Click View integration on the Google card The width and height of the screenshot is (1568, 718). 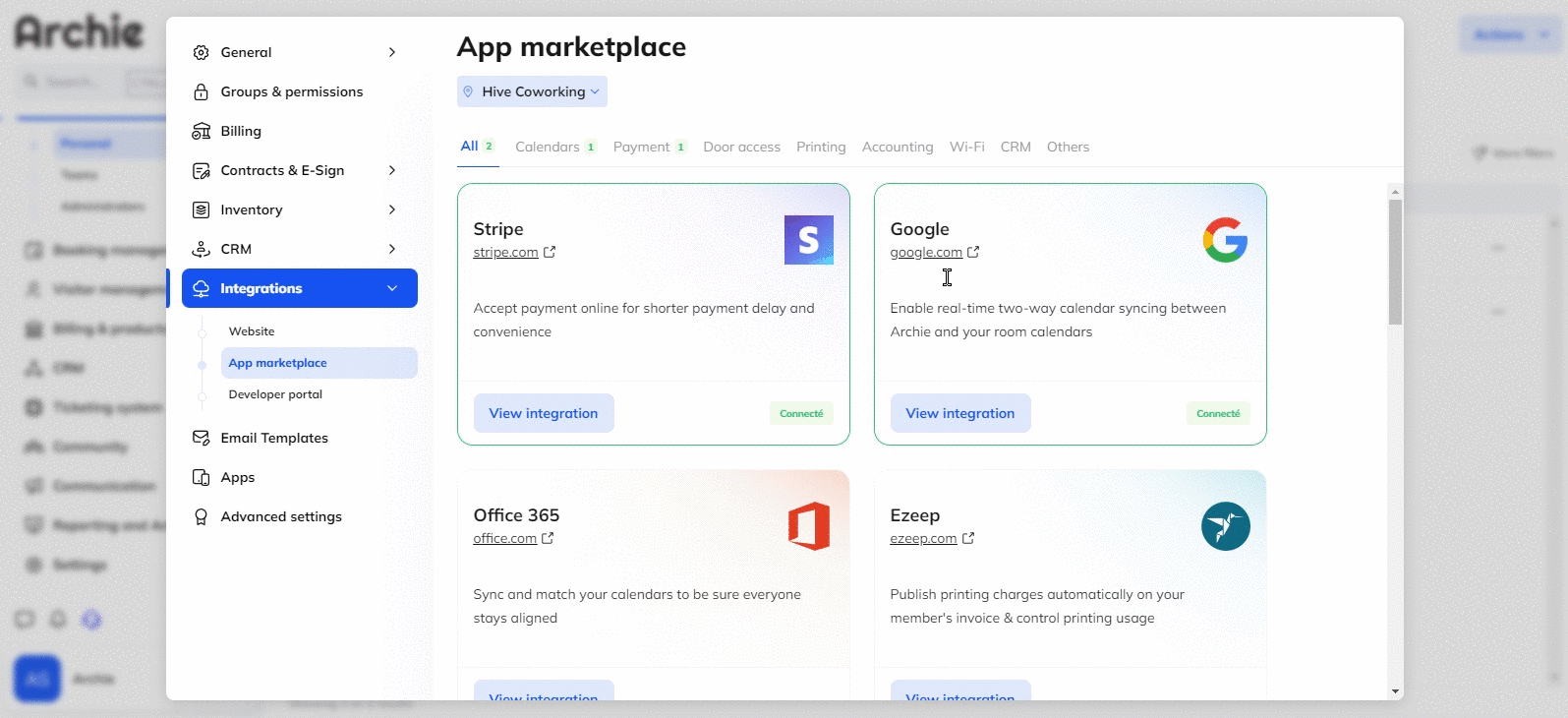pyautogui.click(x=960, y=413)
